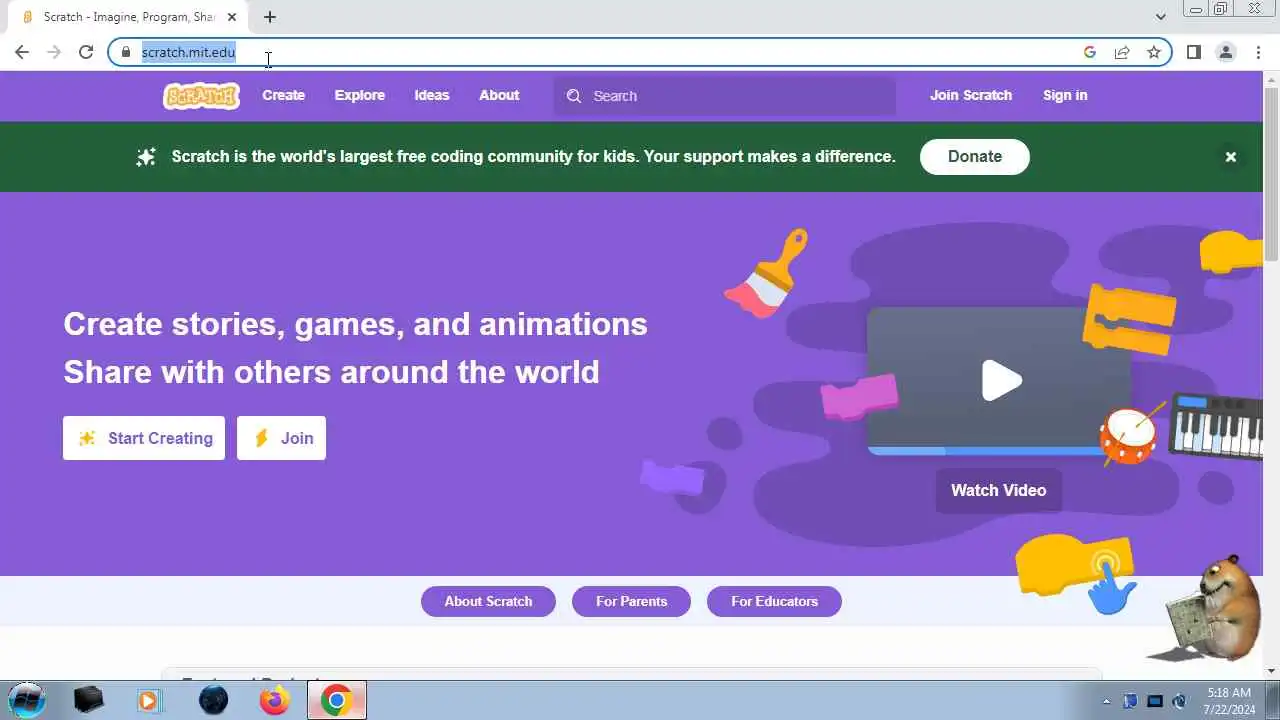Dismiss the donation banner
The height and width of the screenshot is (720, 1280).
pos(1231,157)
